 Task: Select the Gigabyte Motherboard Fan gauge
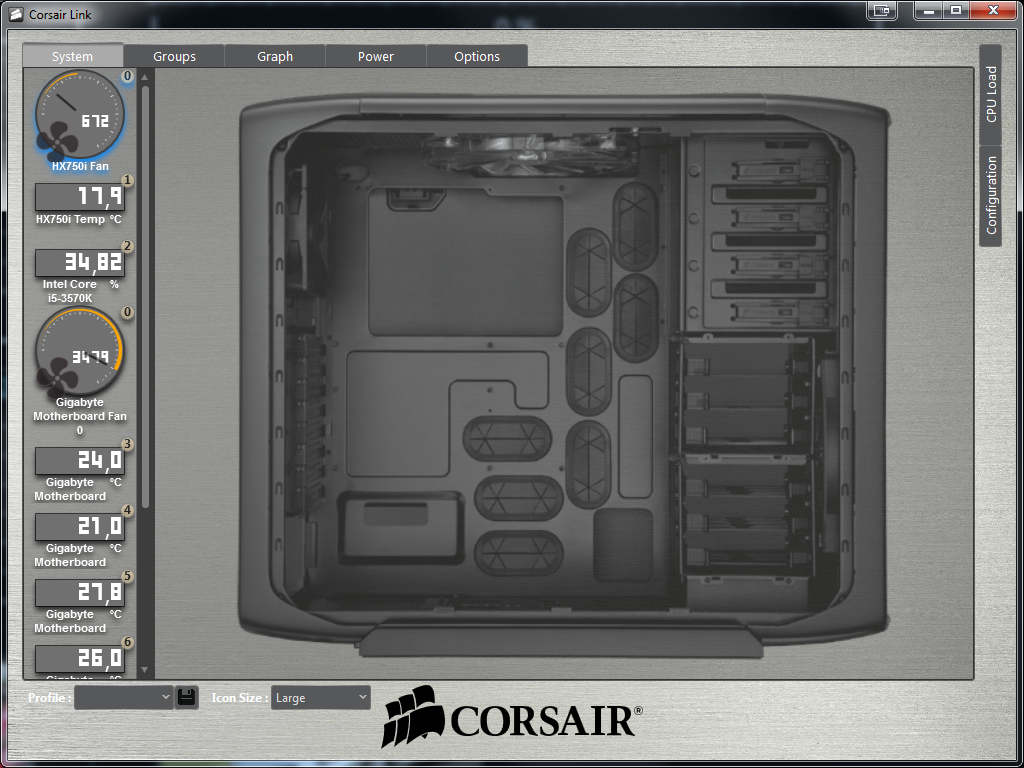[x=79, y=352]
